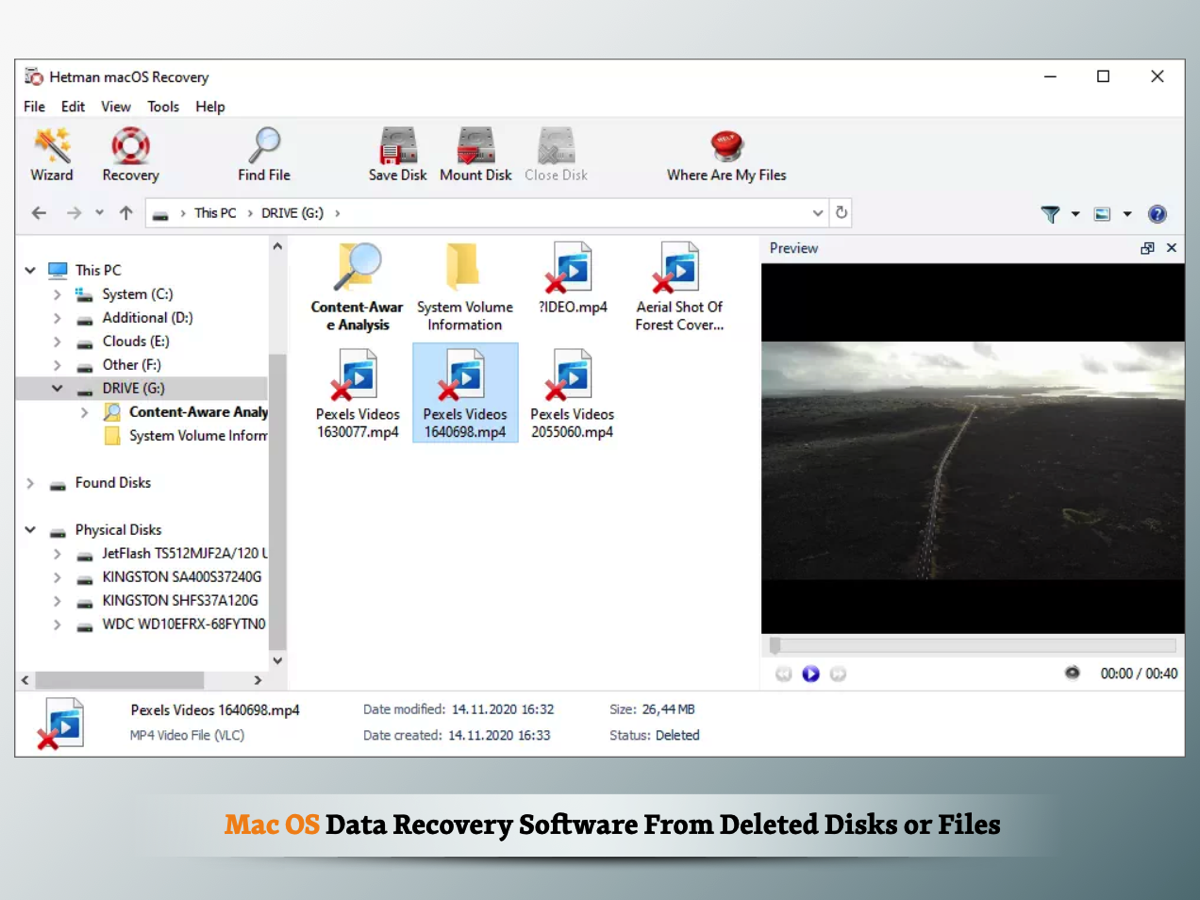The width and height of the screenshot is (1200, 900).
Task: Click the video preview seek slider
Action: (x=972, y=647)
